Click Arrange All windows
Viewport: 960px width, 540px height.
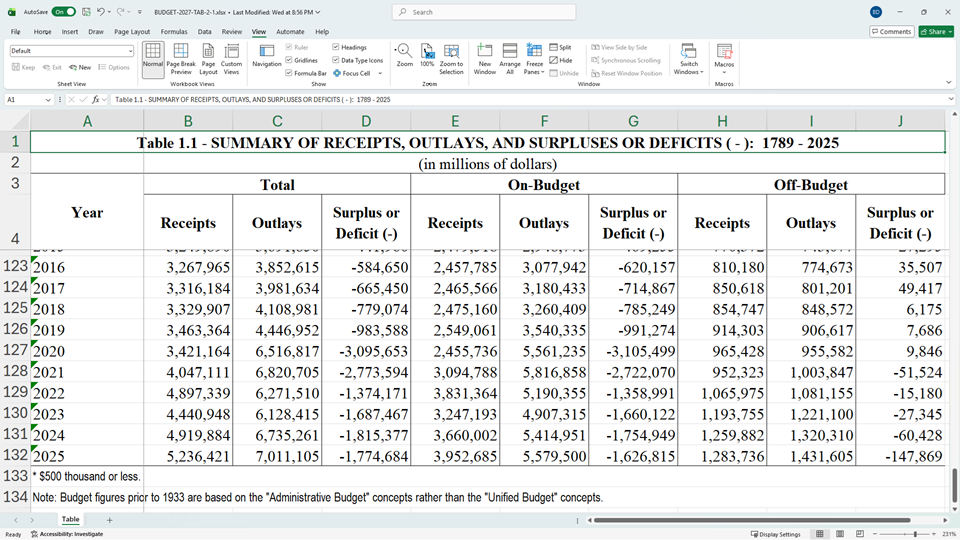509,58
